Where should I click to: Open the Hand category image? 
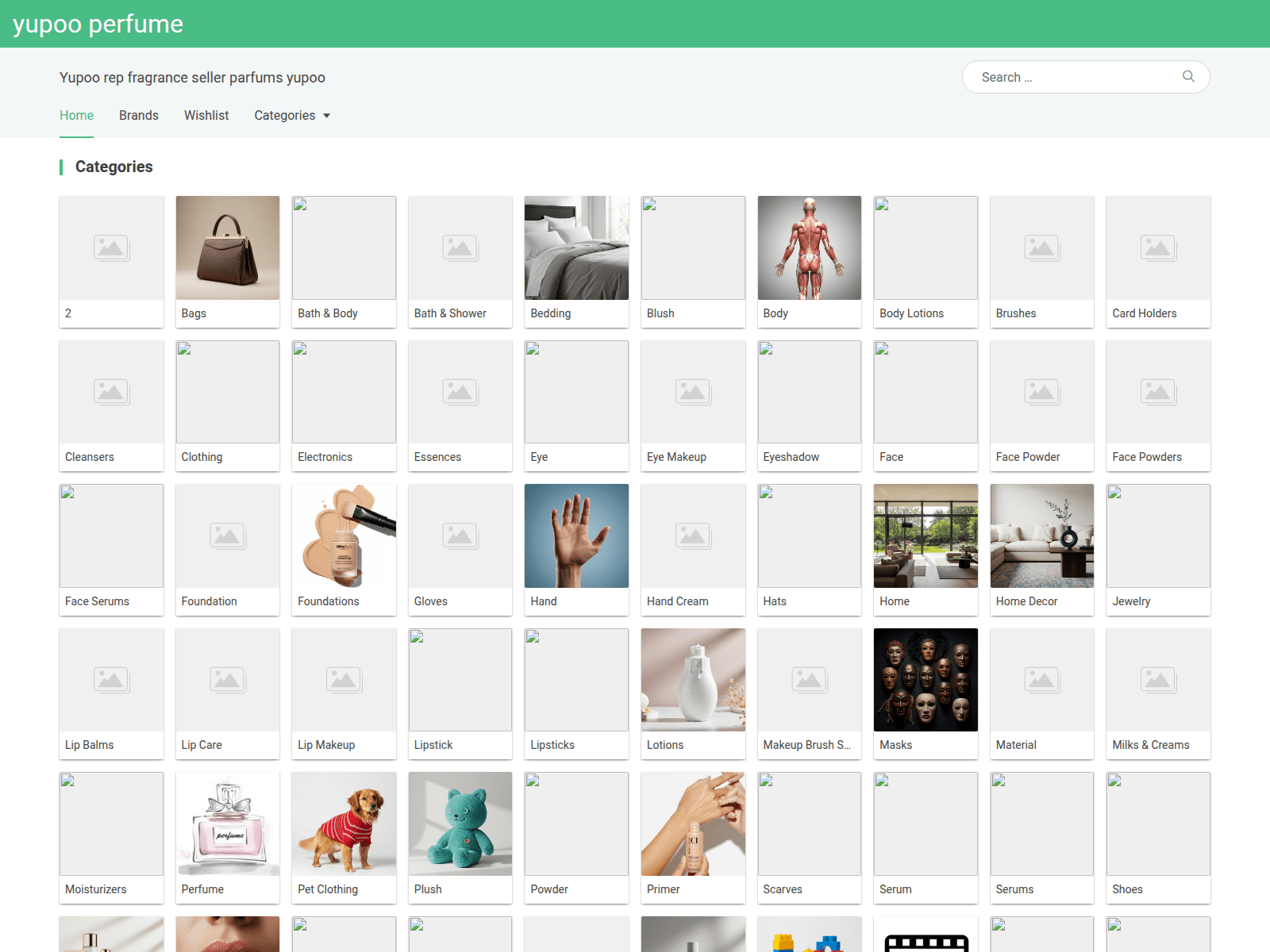[x=577, y=535]
